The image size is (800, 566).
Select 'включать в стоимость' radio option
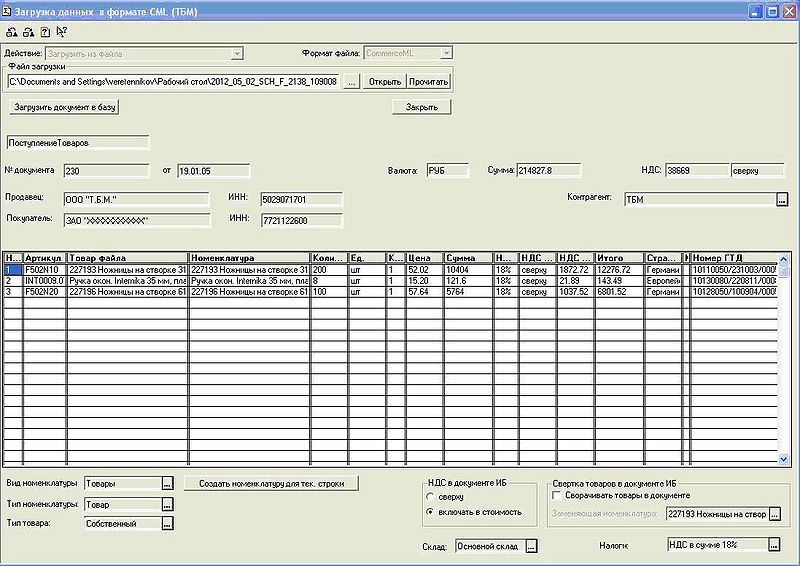tap(430, 511)
